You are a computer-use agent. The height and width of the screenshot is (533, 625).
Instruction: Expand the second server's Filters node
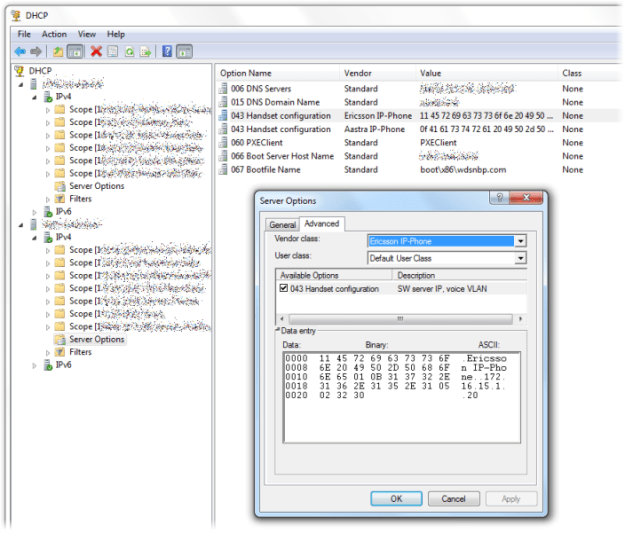pyautogui.click(x=48, y=352)
